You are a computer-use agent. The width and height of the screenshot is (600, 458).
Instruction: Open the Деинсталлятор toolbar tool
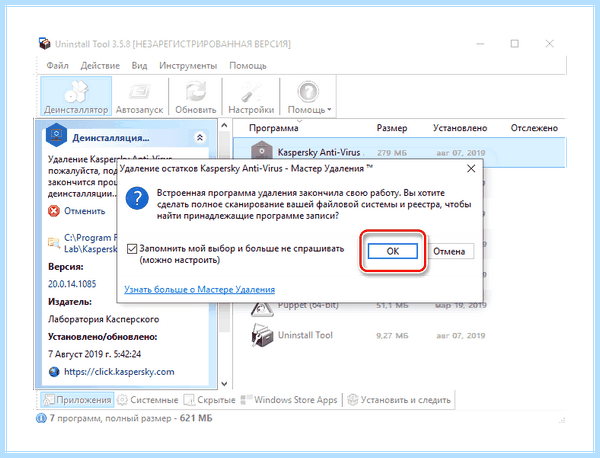pos(76,96)
